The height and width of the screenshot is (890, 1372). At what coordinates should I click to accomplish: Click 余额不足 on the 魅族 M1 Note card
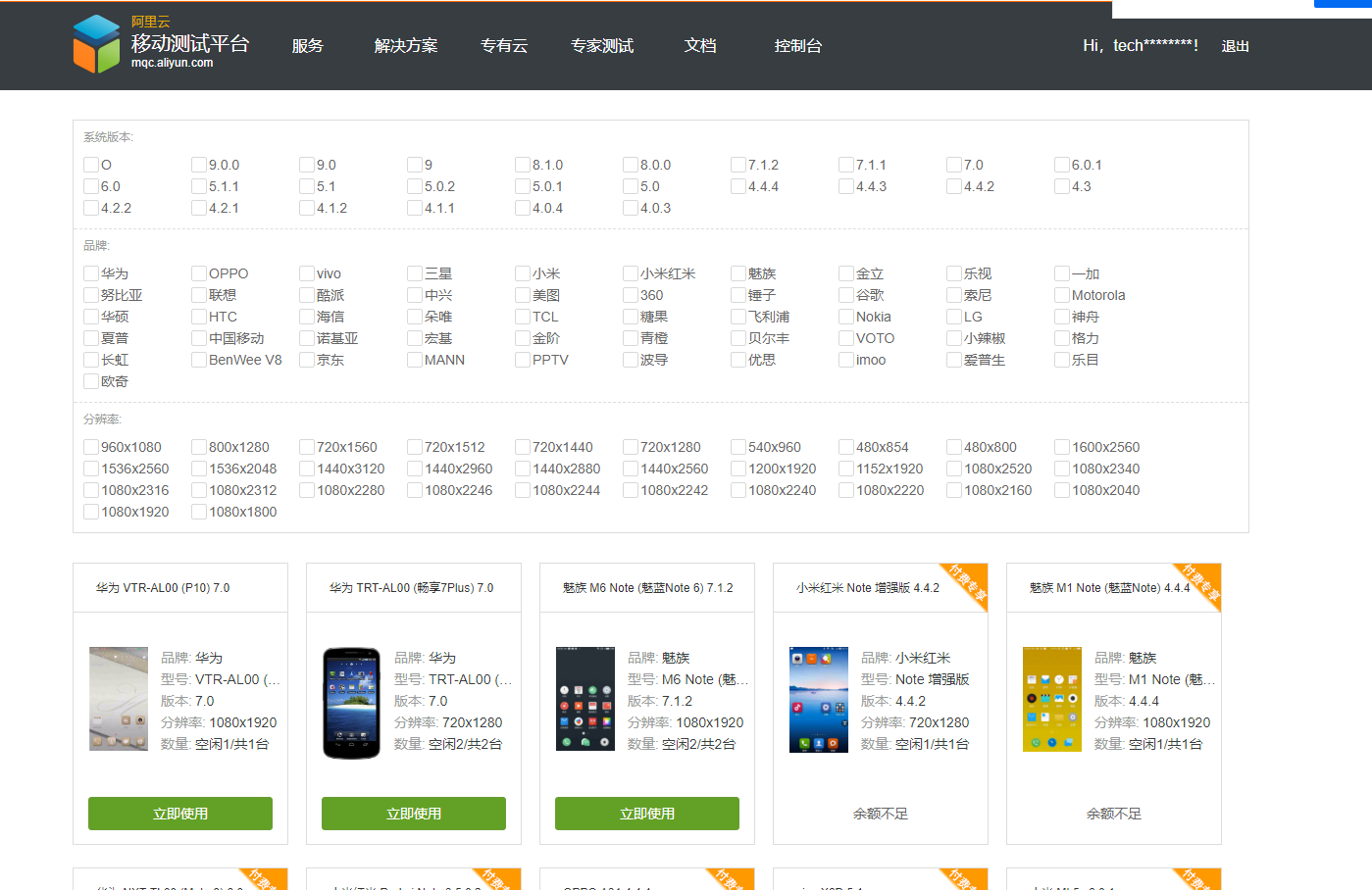(x=1114, y=814)
